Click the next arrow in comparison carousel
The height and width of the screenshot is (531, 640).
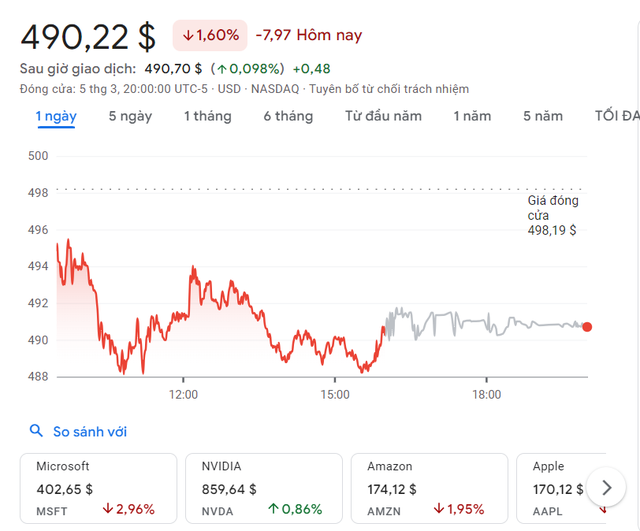click(x=607, y=488)
